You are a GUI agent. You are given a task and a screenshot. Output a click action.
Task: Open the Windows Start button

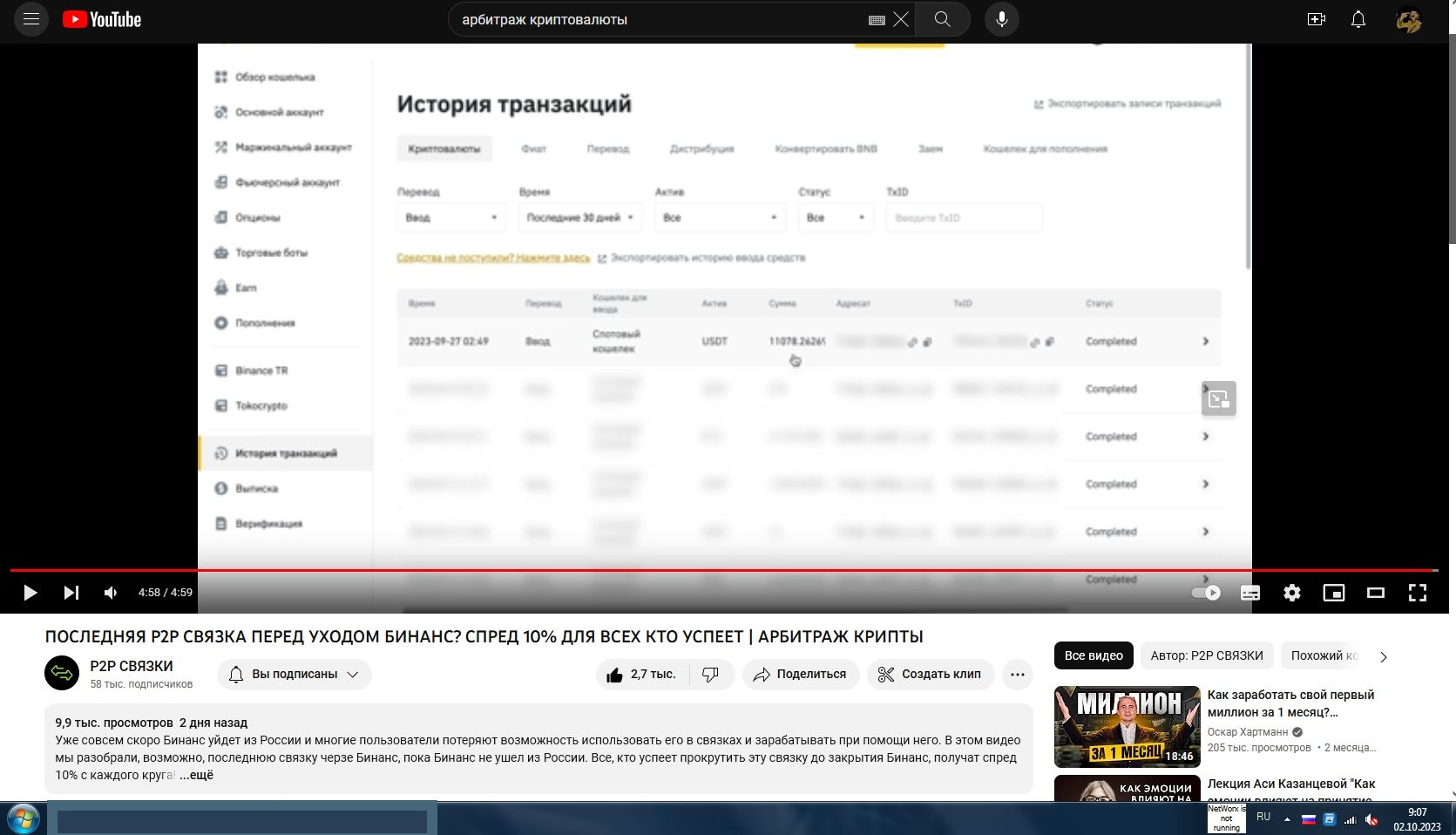coord(23,818)
